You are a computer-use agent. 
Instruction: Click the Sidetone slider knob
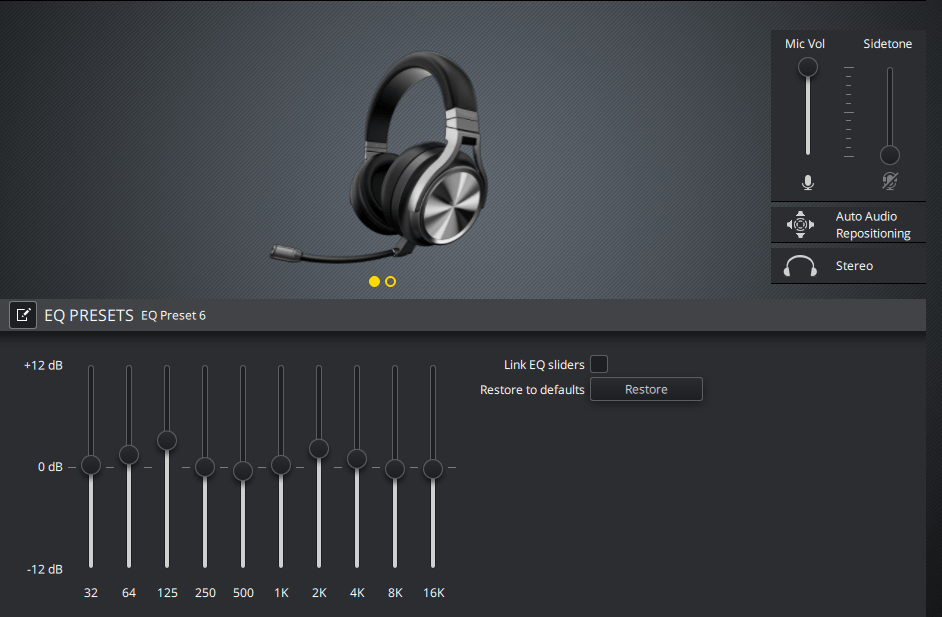tap(889, 155)
